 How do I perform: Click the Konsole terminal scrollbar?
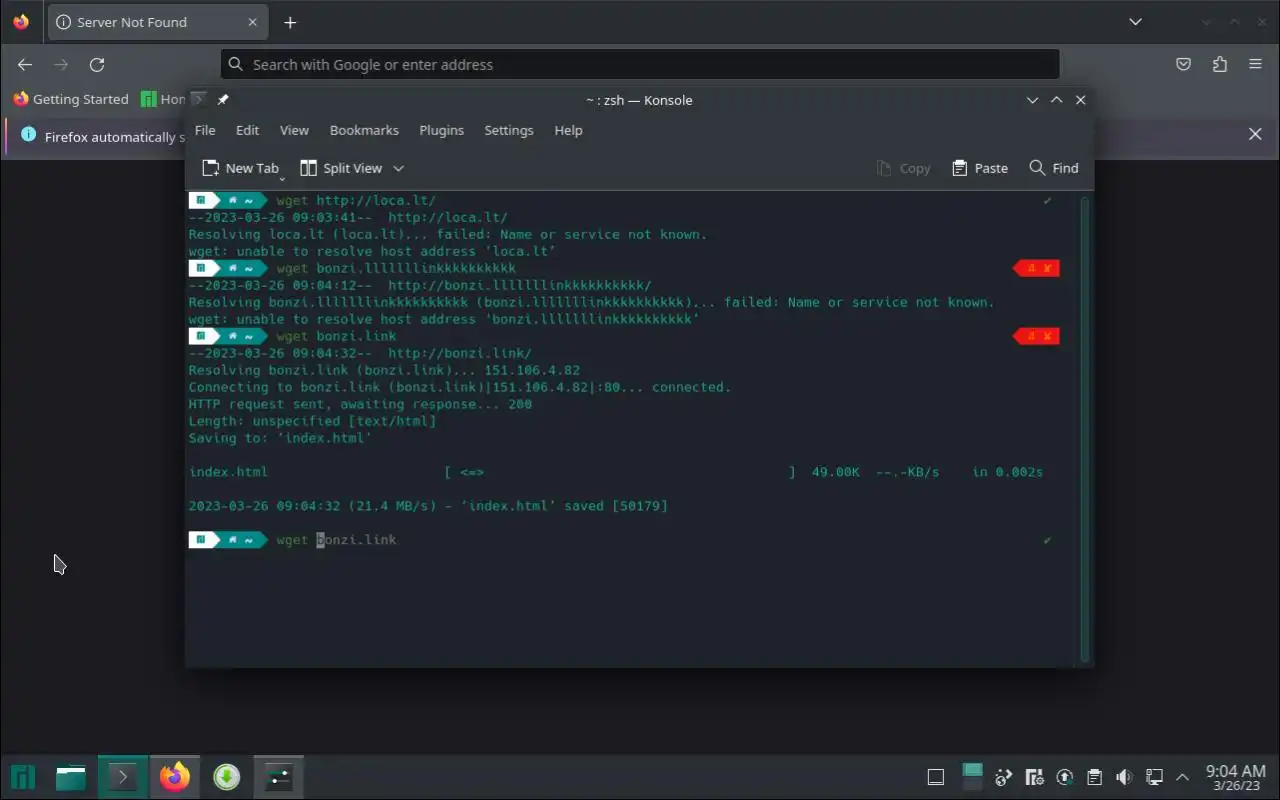(1084, 427)
